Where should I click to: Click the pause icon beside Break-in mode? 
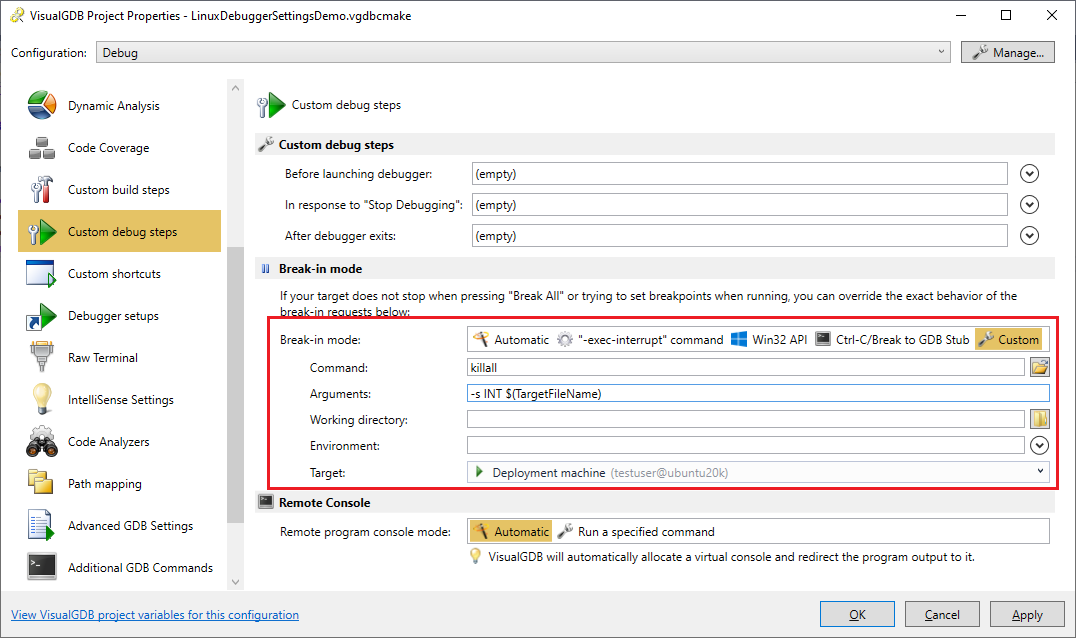pos(266,269)
